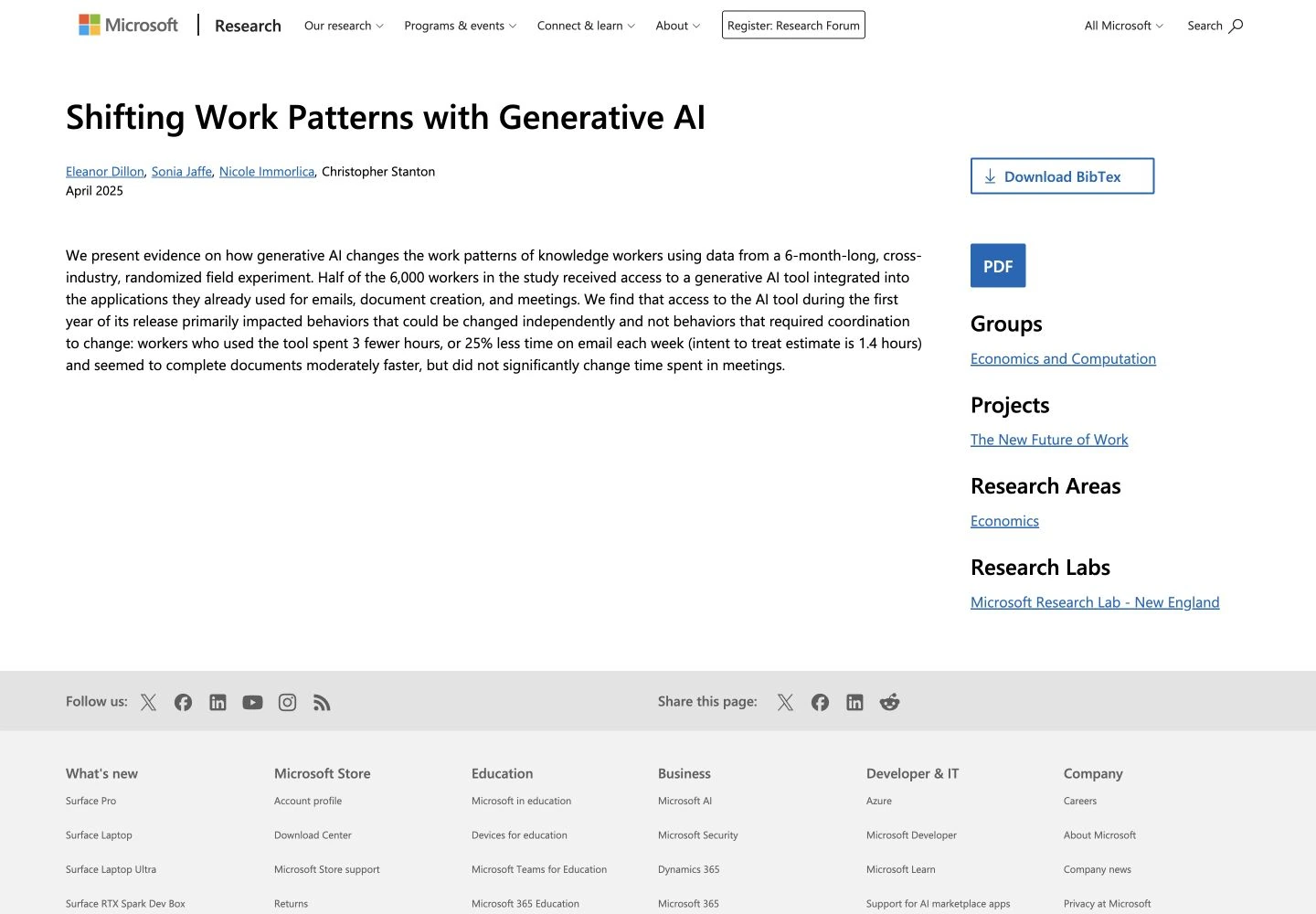Image resolution: width=1316 pixels, height=914 pixels.
Task: Open The New Future of Work project
Action: point(1049,440)
